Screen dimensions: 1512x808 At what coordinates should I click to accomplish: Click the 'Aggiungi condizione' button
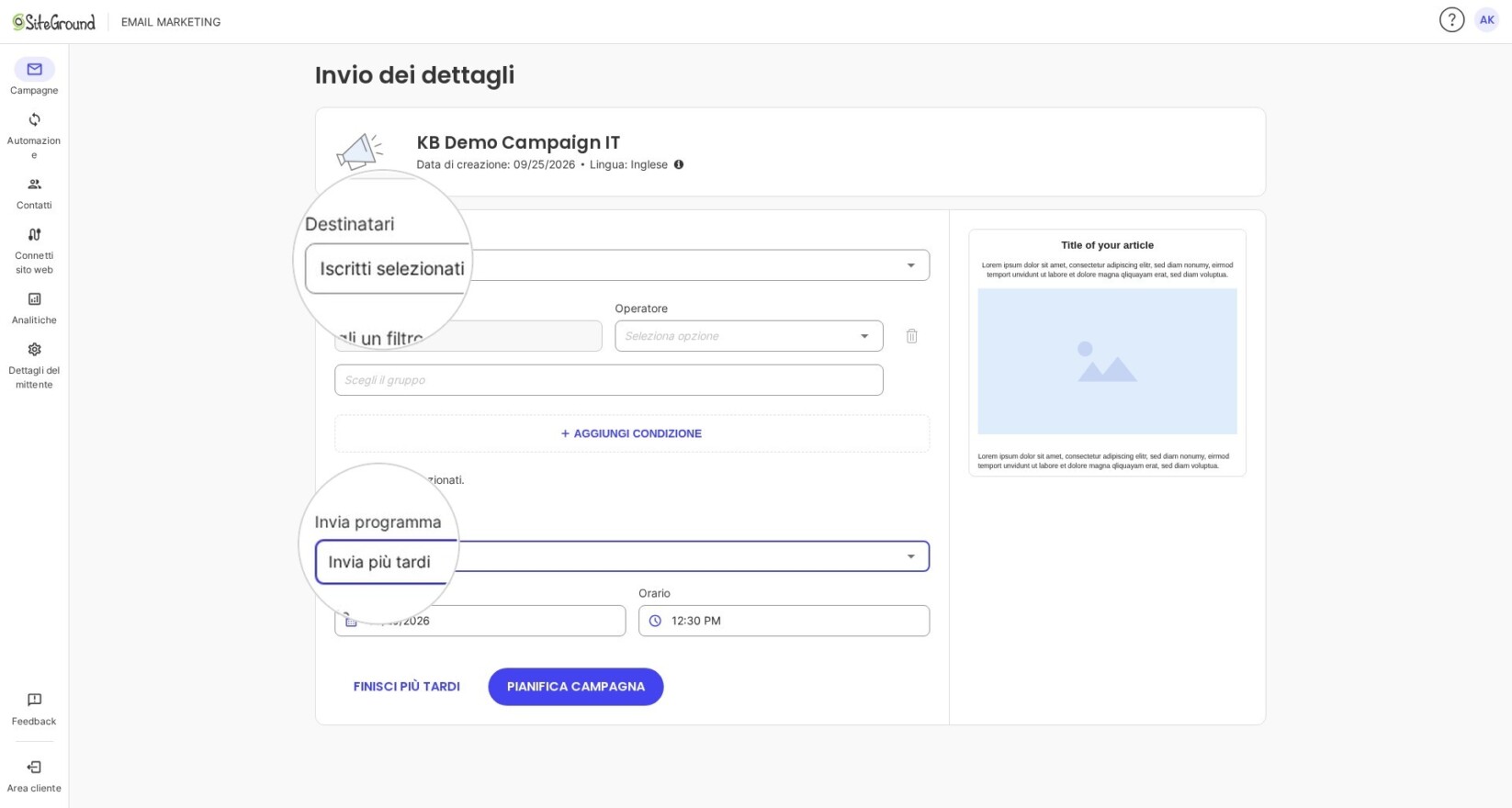[632, 434]
